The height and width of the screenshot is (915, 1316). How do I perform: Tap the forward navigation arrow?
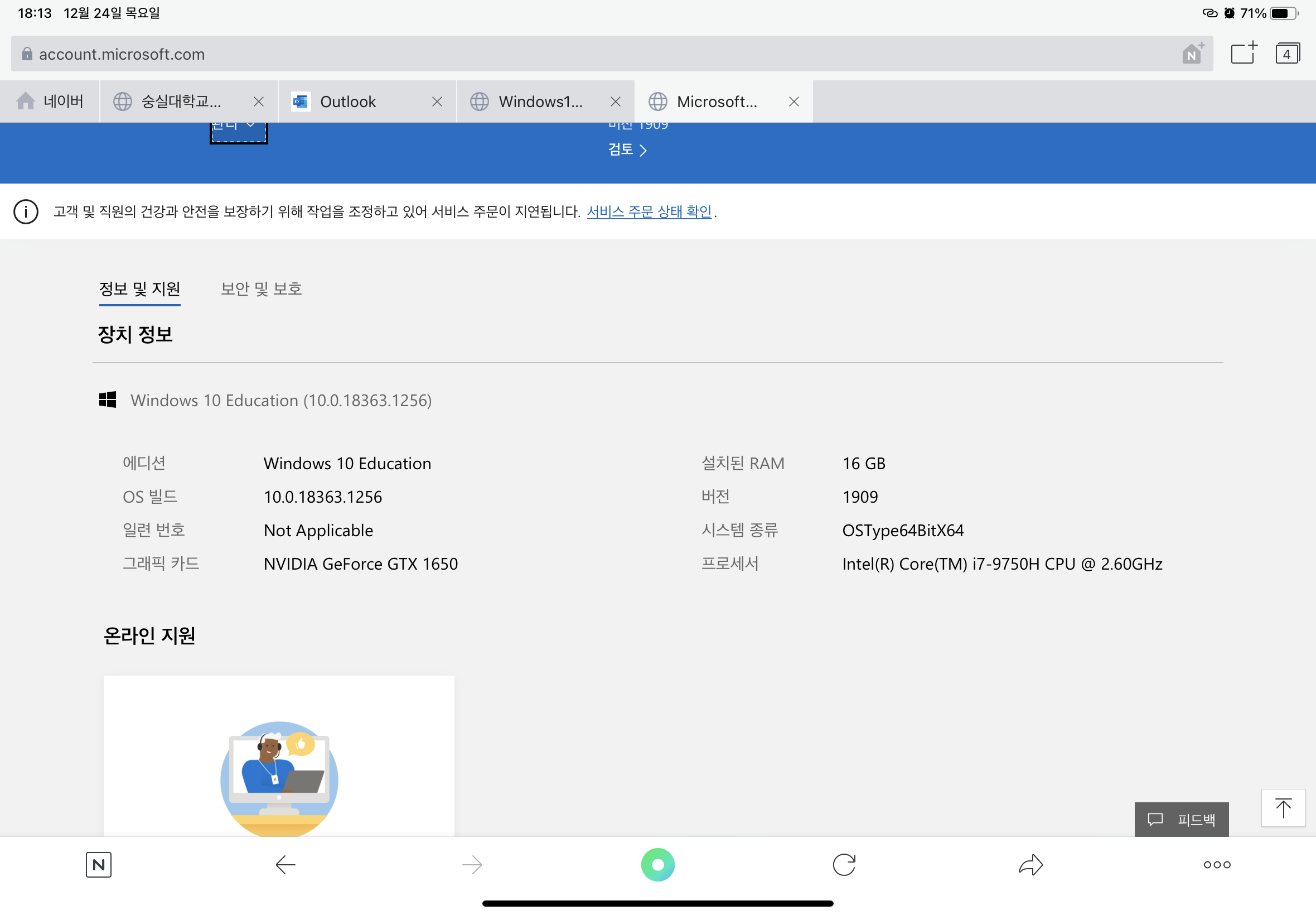click(472, 865)
